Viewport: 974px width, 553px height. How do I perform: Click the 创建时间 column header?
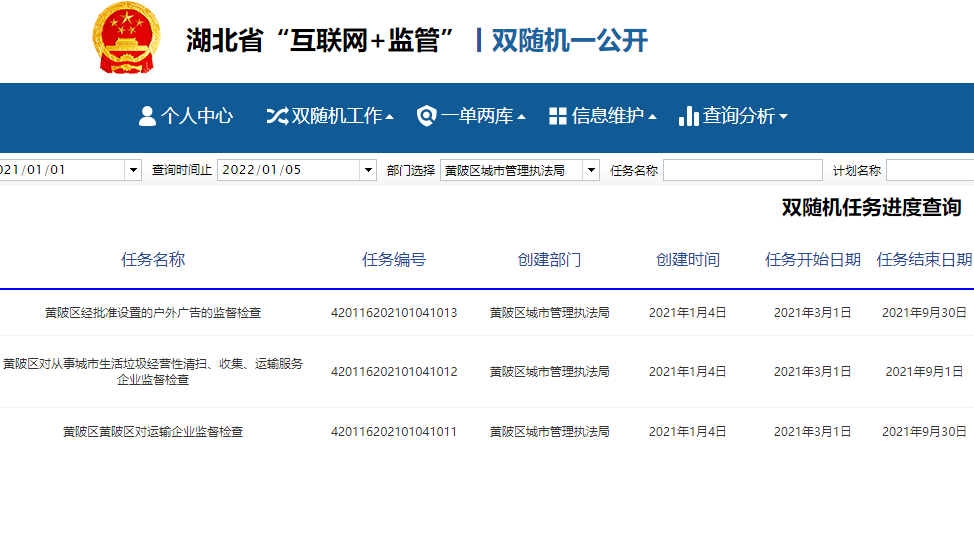(687, 260)
